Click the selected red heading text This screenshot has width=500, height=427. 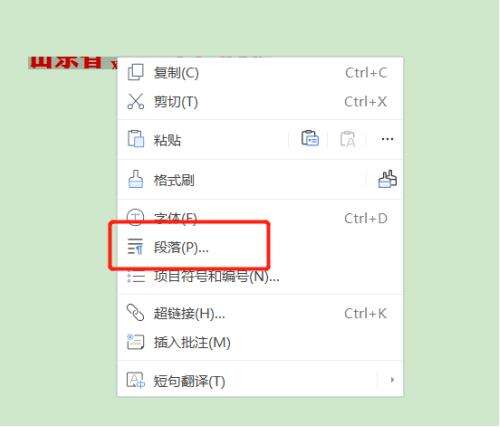73,62
